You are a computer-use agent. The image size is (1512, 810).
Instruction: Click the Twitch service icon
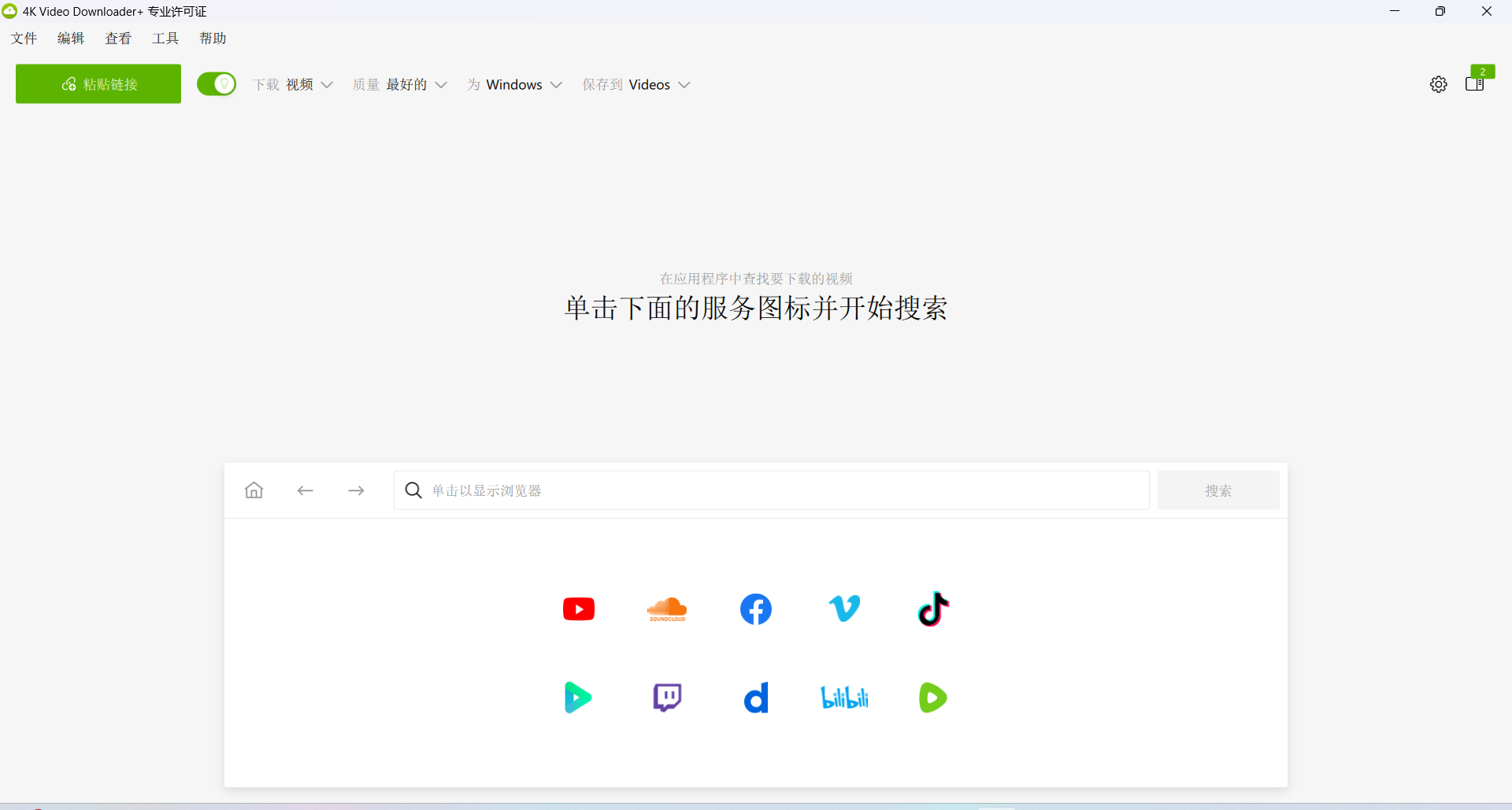pos(667,697)
